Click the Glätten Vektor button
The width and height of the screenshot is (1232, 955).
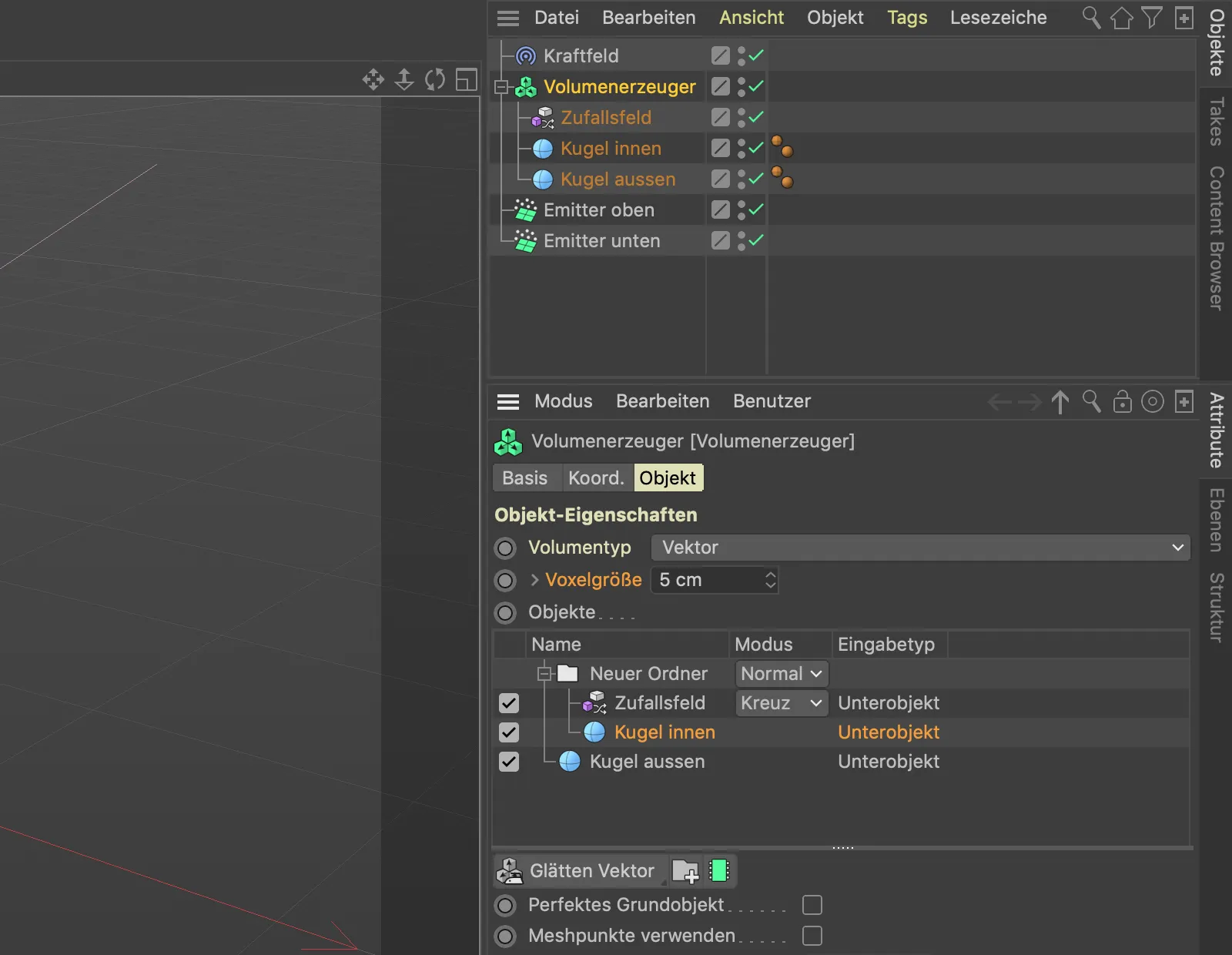581,871
